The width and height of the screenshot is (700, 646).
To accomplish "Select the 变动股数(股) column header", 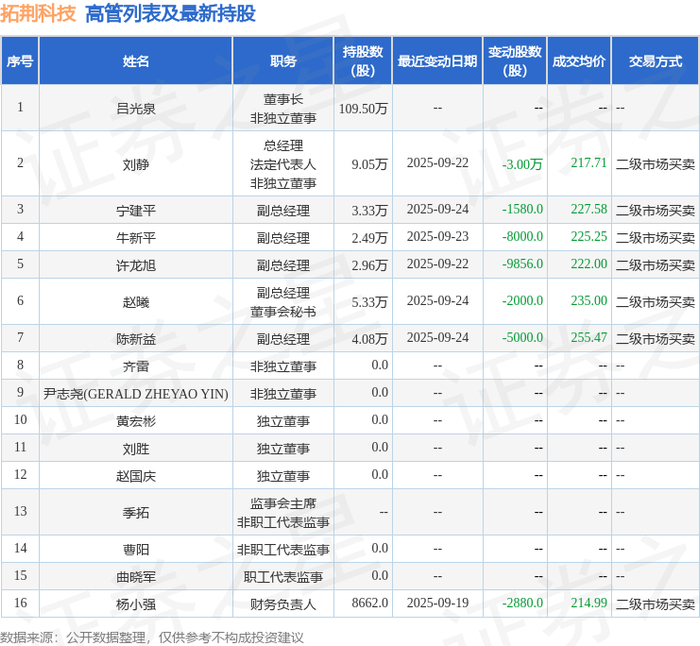I will (515, 61).
